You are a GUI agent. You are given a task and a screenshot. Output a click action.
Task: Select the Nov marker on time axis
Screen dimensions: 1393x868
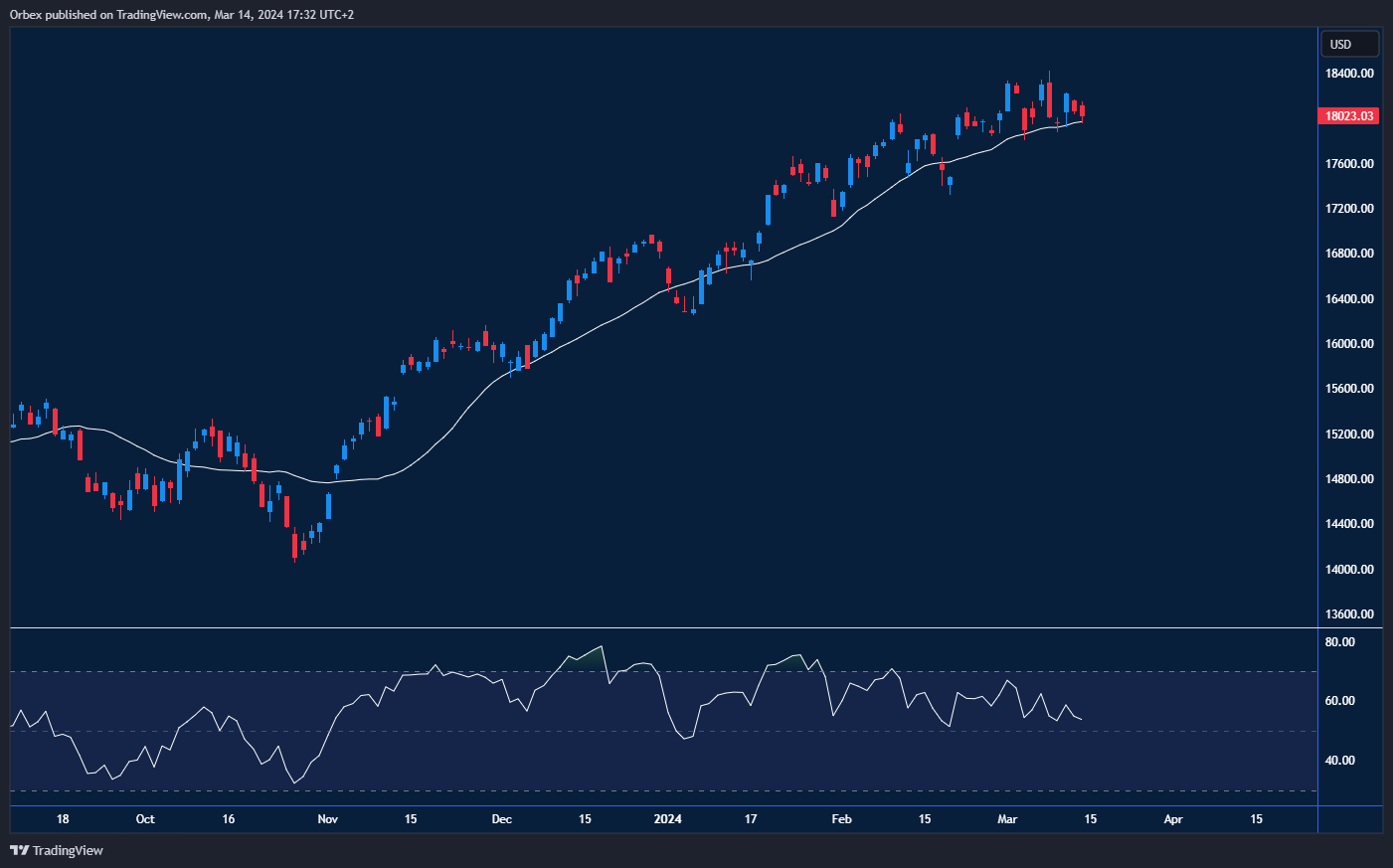point(327,819)
